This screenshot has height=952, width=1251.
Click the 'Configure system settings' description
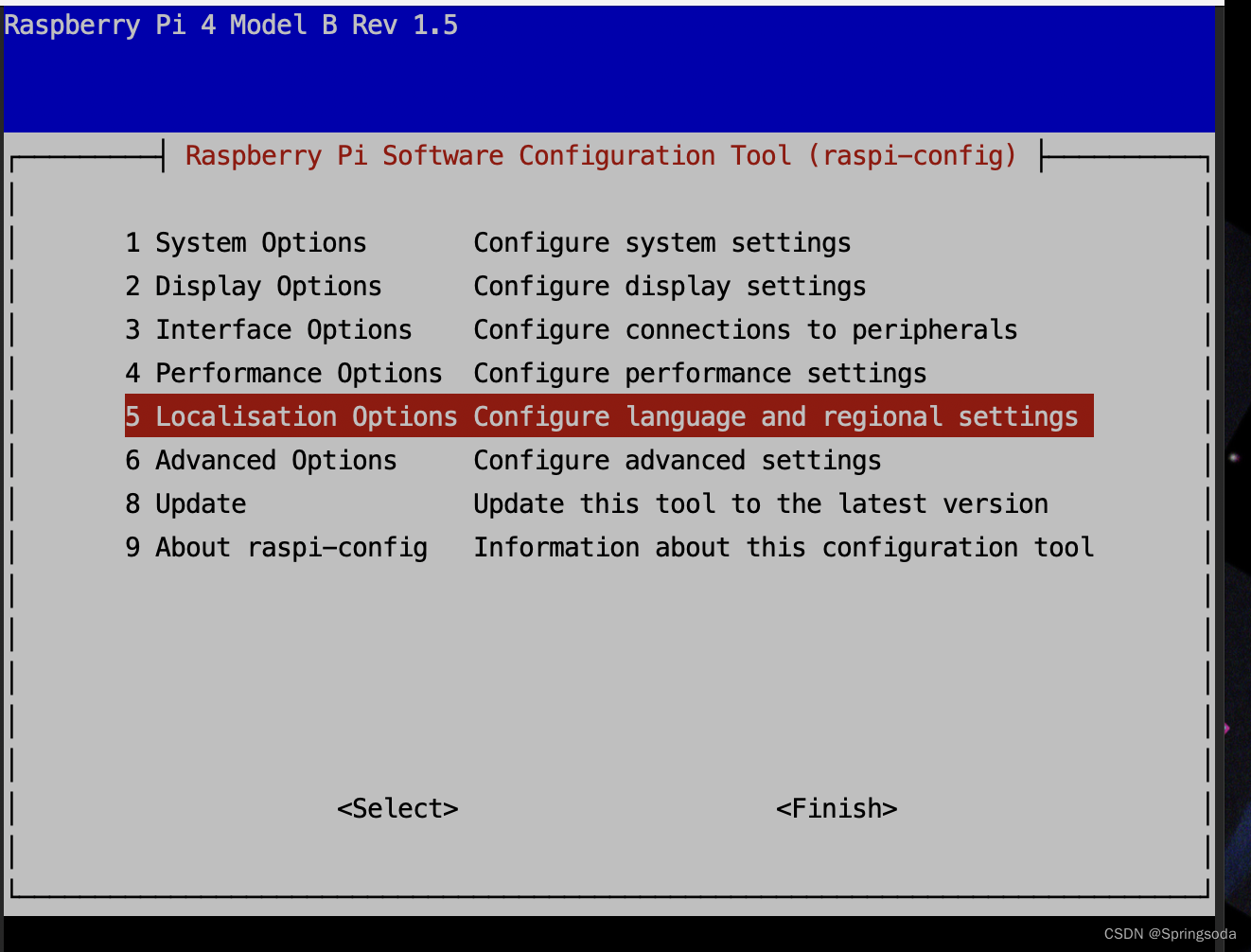point(661,243)
